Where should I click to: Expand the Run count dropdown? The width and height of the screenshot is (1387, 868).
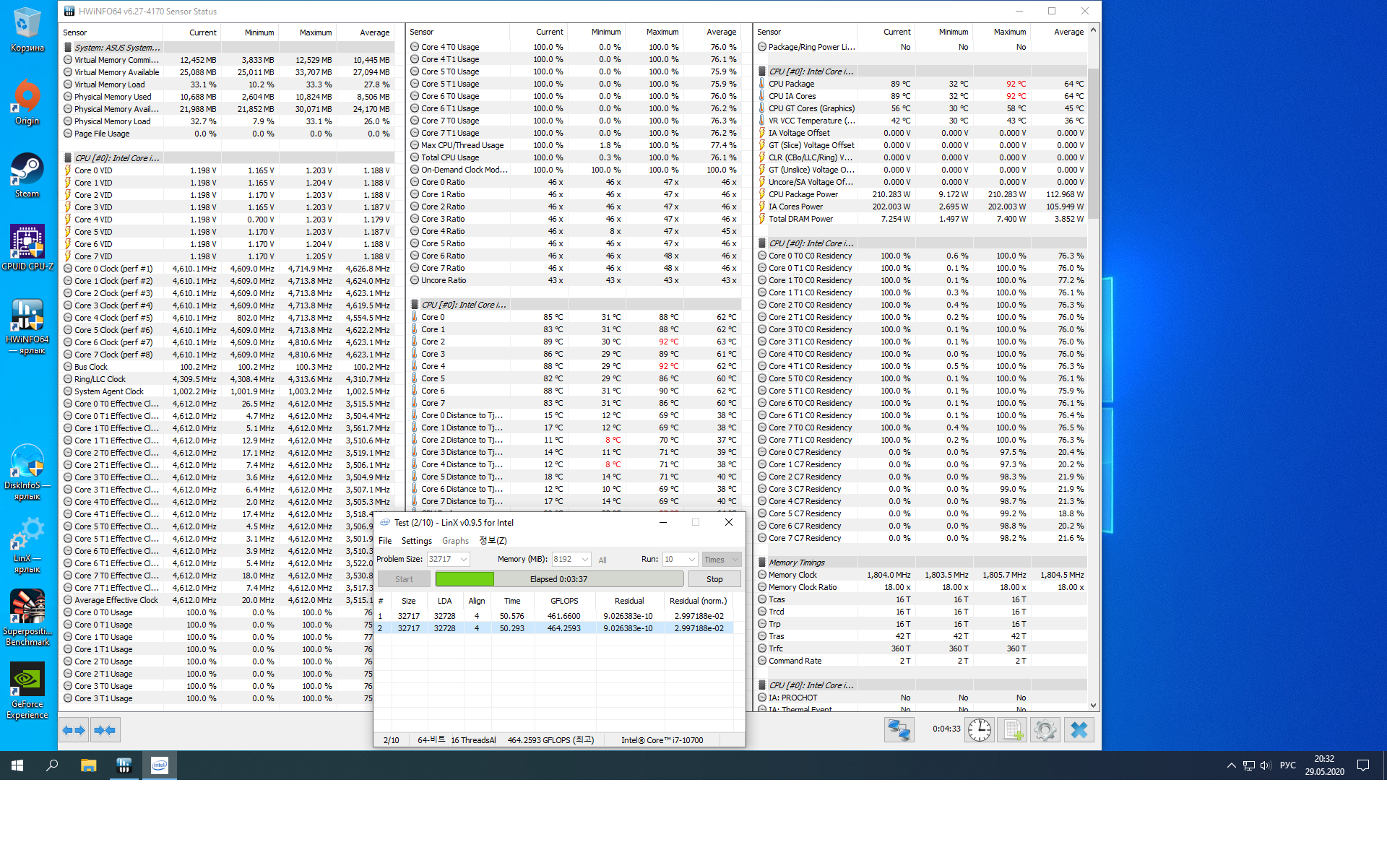pyautogui.click(x=691, y=560)
